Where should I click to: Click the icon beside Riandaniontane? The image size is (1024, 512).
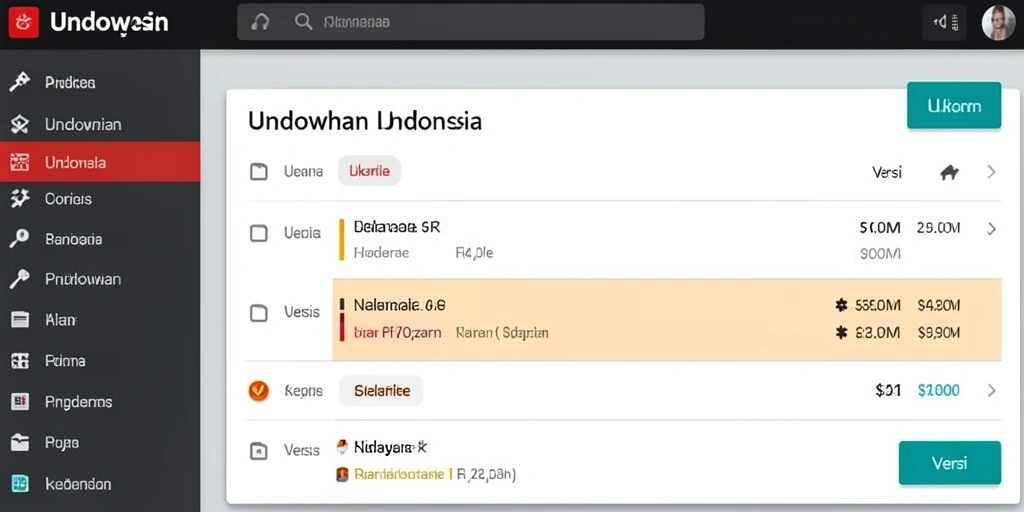click(x=342, y=474)
